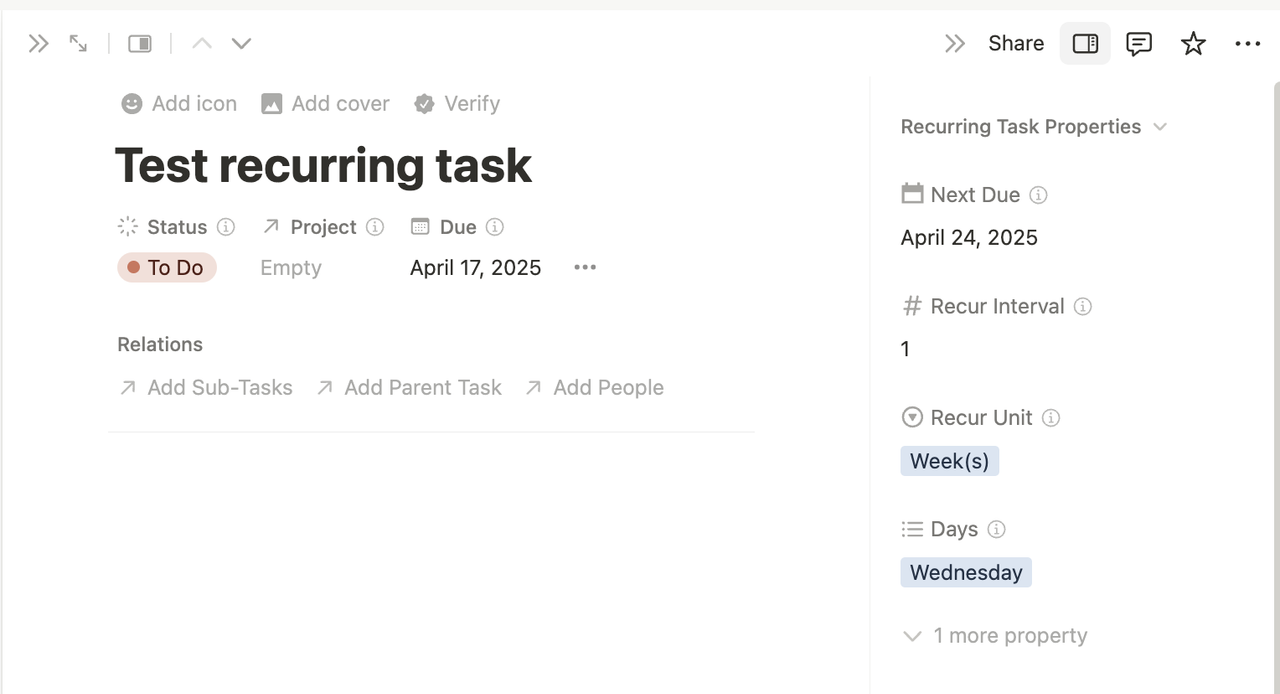
Task: Click Add icon for the page
Action: pos(179,103)
